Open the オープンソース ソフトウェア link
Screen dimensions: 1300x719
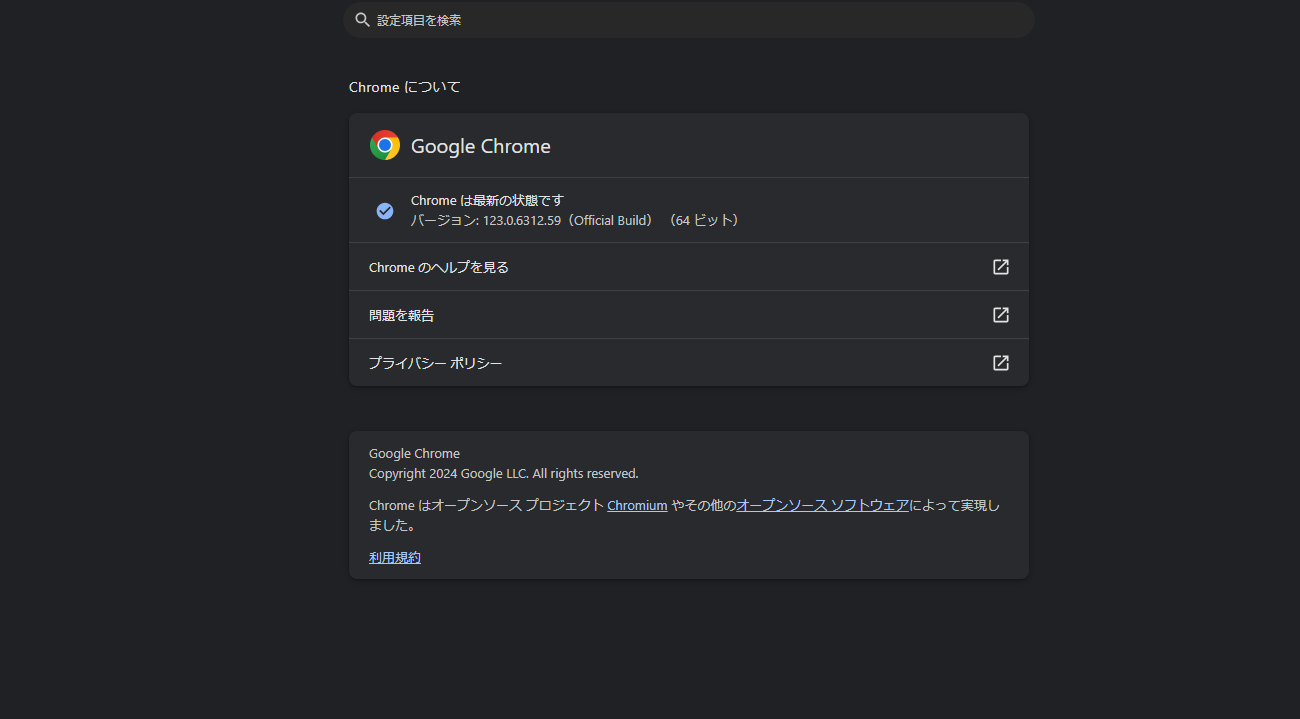pos(823,506)
